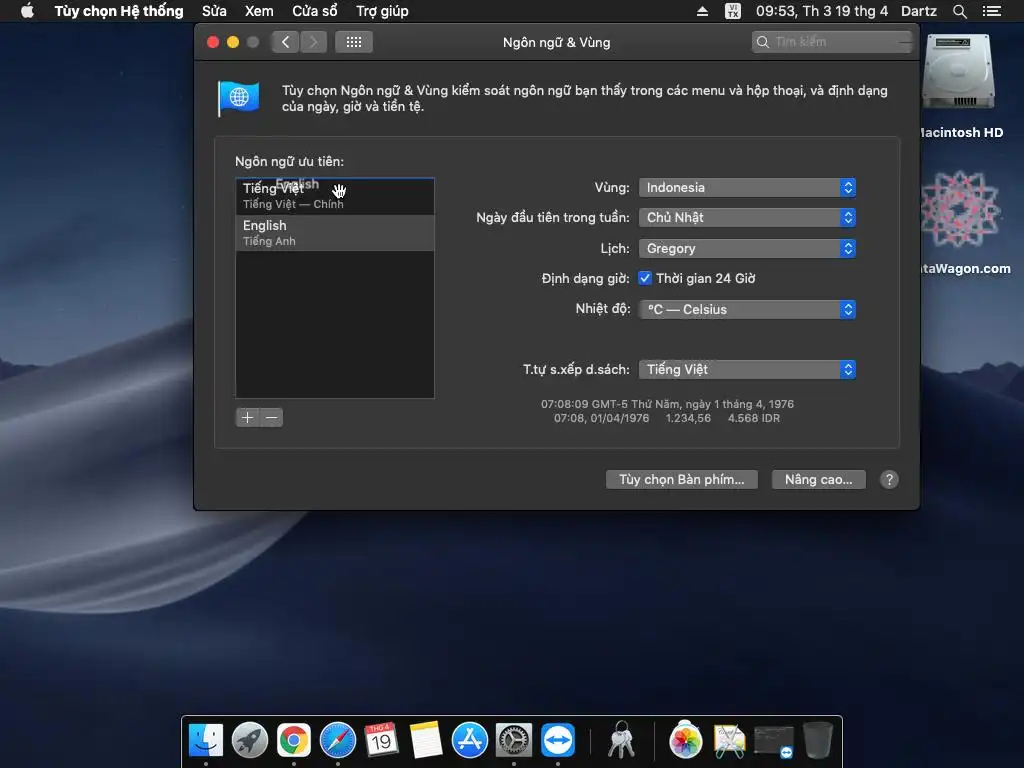The image size is (1024, 768).
Task: Open Google Chrome from the Dock
Action: coord(294,740)
